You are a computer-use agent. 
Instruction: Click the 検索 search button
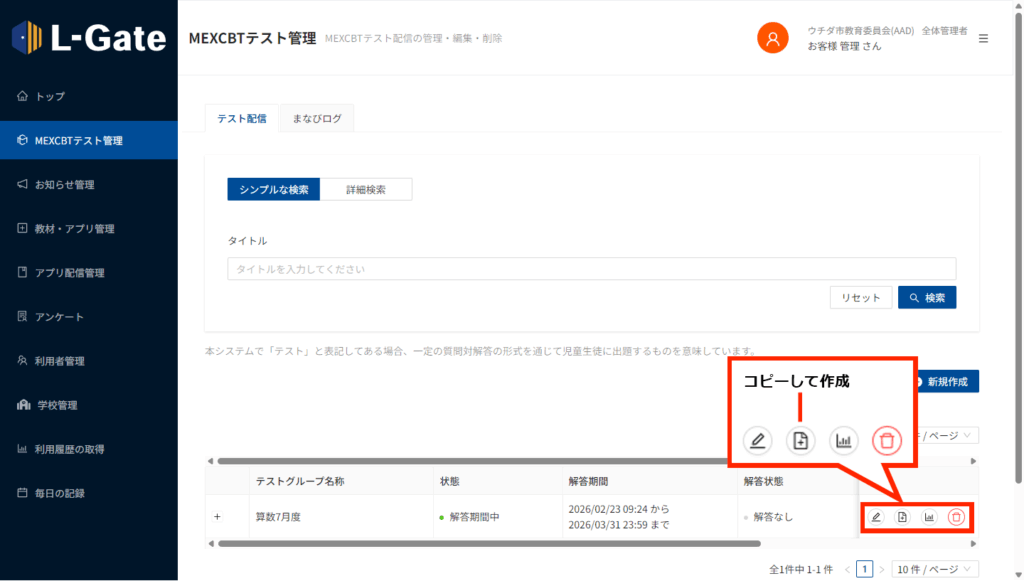[x=927, y=297]
